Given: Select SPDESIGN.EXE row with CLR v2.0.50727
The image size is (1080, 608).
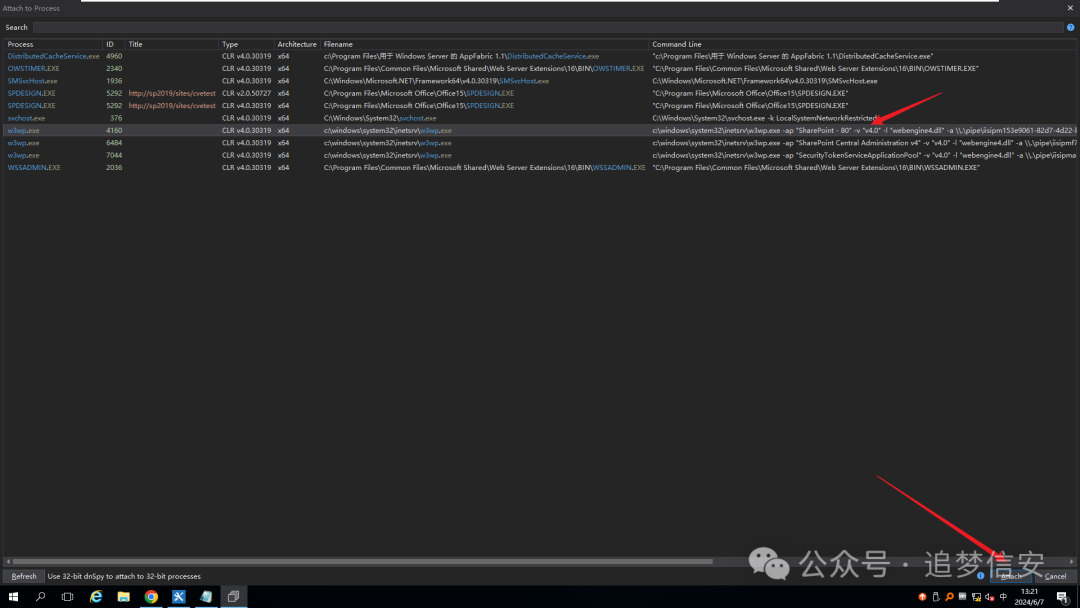Looking at the screenshot, I should [540, 94].
